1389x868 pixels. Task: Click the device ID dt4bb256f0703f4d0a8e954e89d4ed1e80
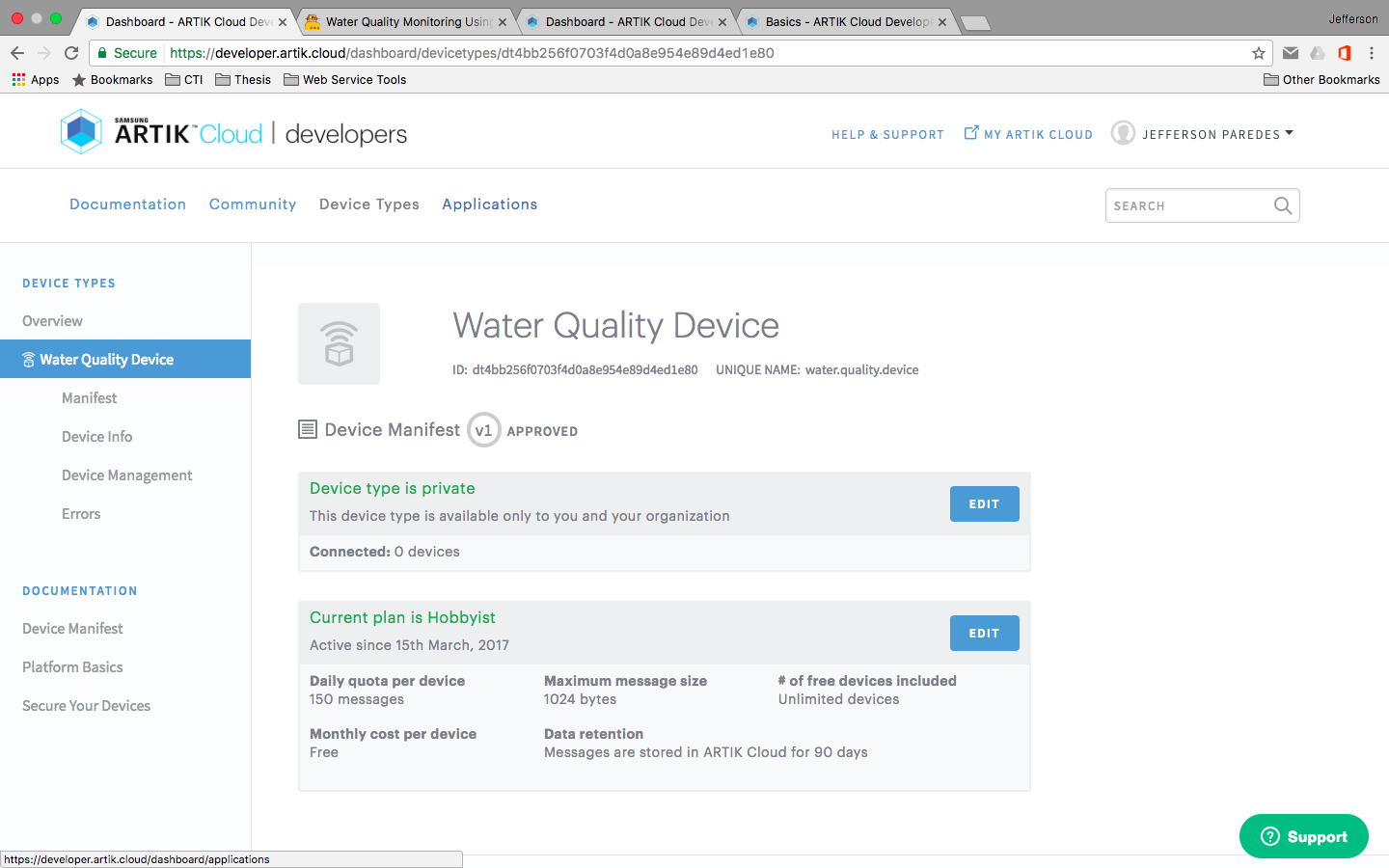click(x=585, y=370)
